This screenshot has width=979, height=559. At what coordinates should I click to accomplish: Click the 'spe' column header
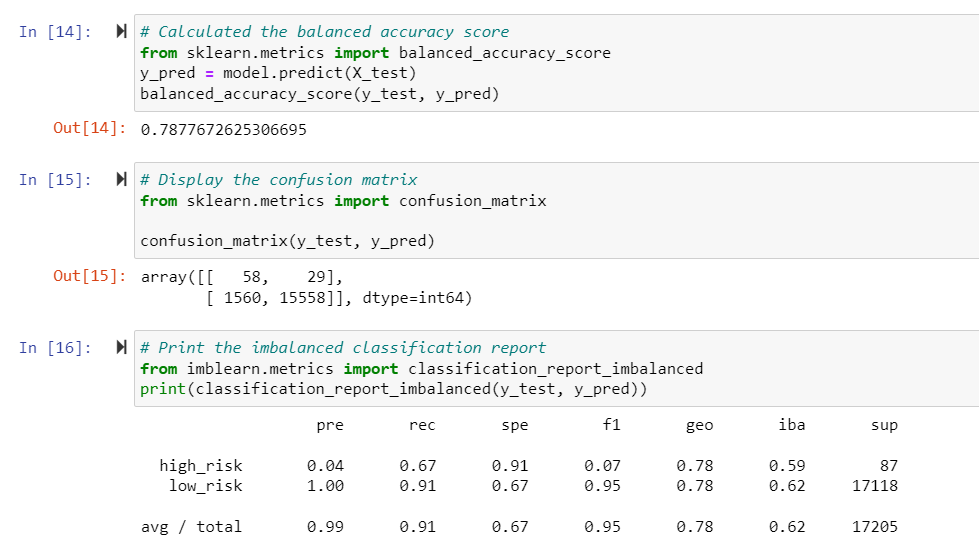(x=514, y=426)
